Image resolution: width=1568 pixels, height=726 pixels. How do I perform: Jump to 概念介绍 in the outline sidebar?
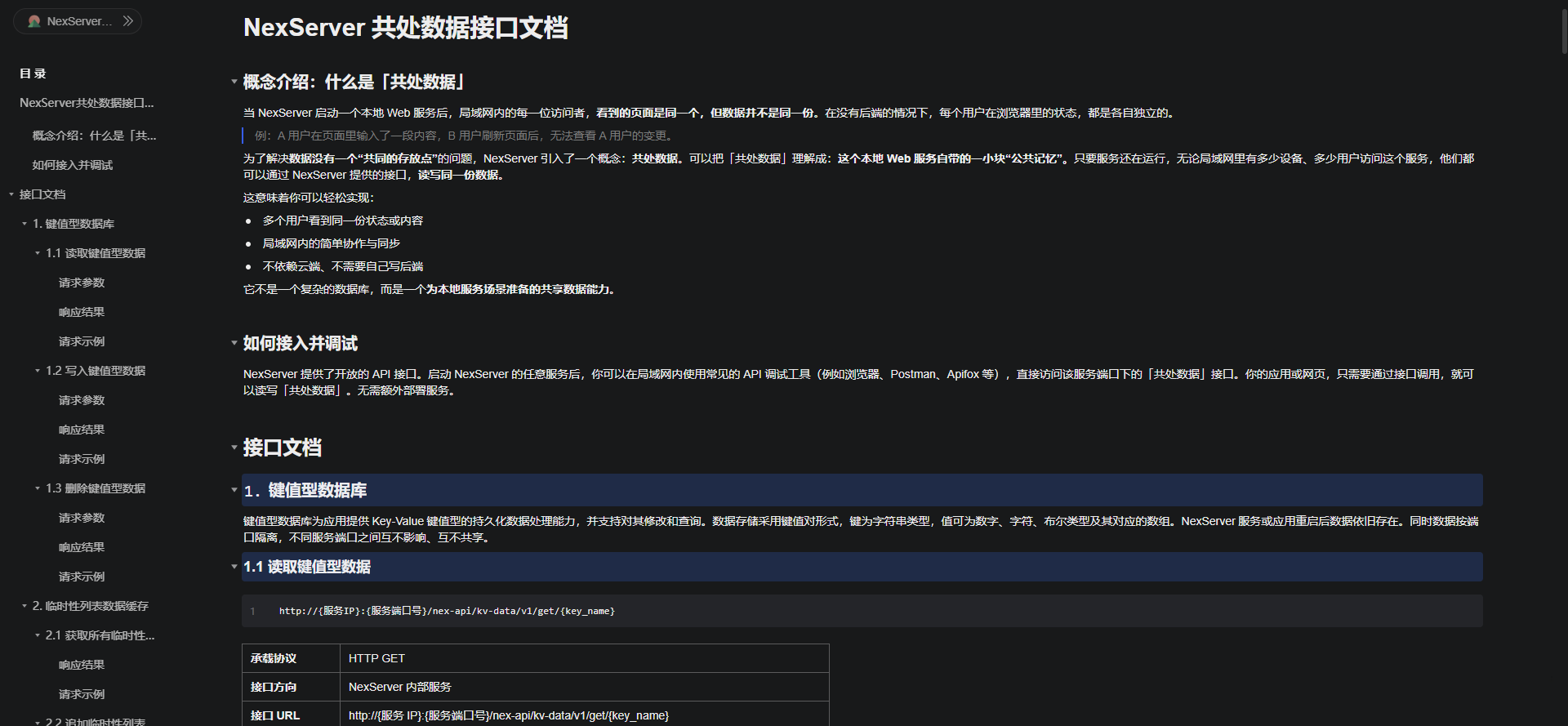[x=95, y=136]
